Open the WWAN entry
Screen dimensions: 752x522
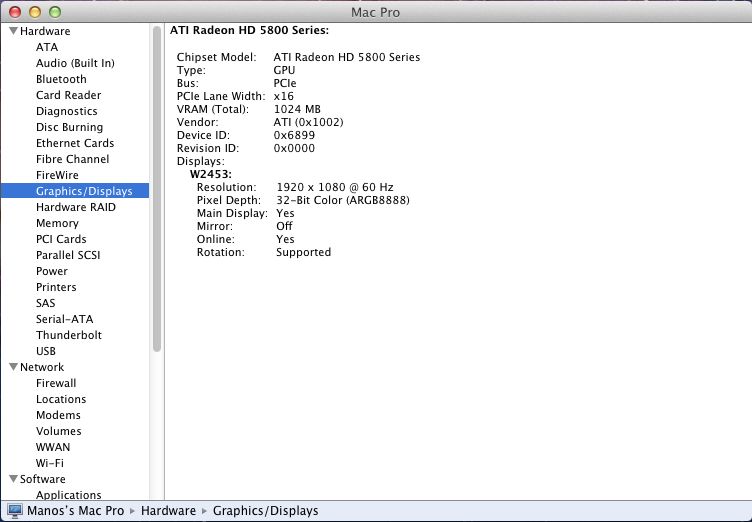[x=53, y=447]
